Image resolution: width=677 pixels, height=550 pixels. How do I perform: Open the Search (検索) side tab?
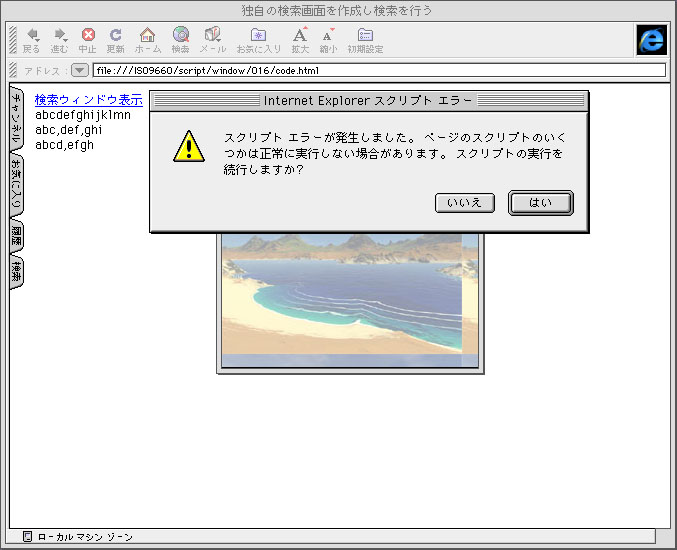[x=16, y=273]
